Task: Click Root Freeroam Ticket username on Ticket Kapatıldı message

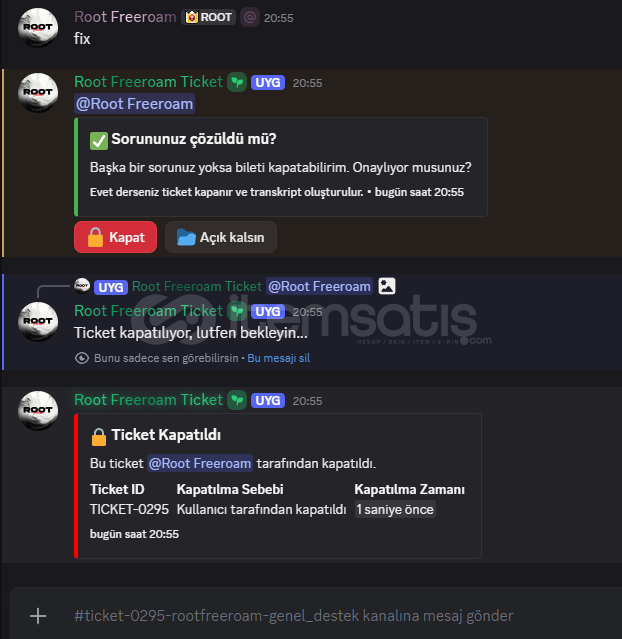Action: pyautogui.click(x=148, y=400)
